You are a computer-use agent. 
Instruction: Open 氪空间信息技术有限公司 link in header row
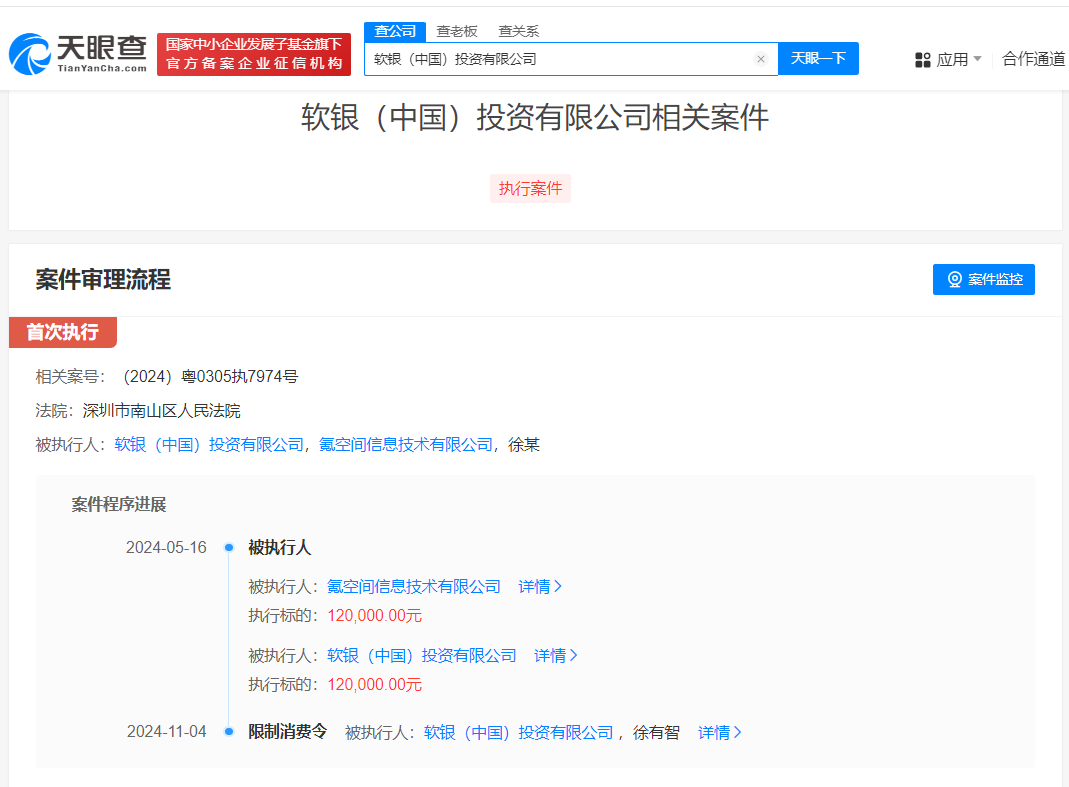coord(406,445)
